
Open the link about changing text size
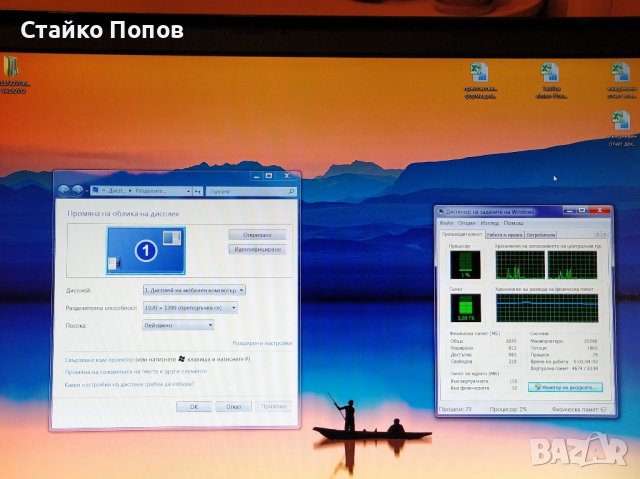click(136, 372)
